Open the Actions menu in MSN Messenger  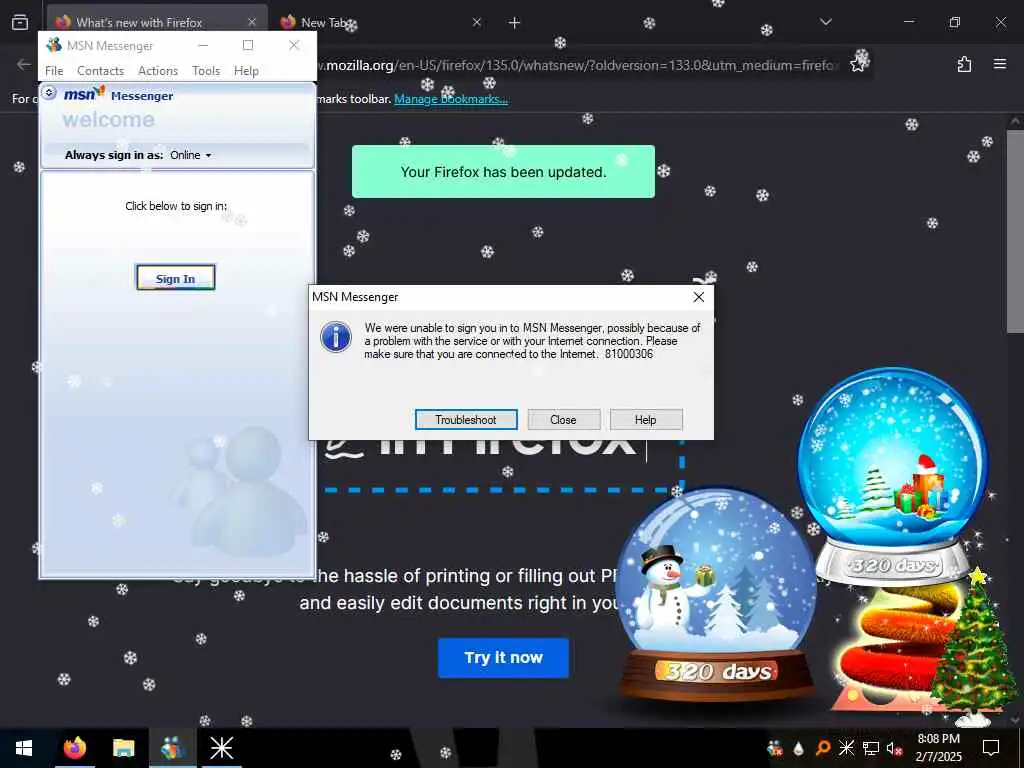click(x=158, y=71)
